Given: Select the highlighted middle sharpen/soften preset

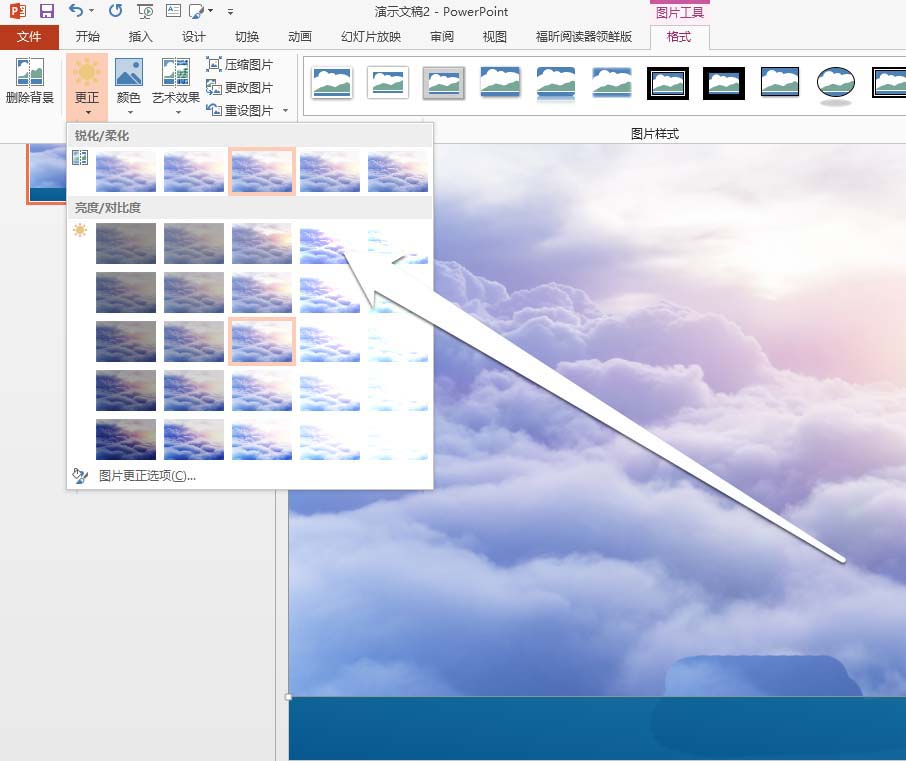Looking at the screenshot, I should [262, 172].
